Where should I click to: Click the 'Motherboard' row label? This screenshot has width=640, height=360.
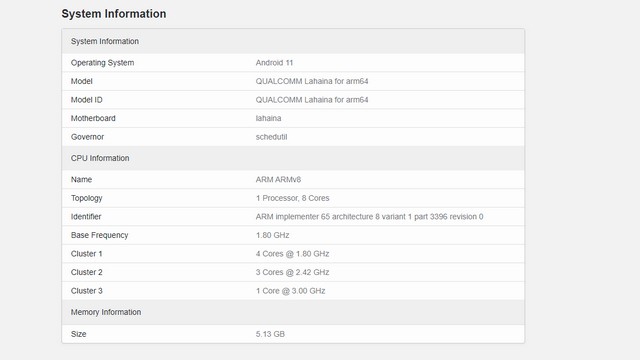(93, 118)
